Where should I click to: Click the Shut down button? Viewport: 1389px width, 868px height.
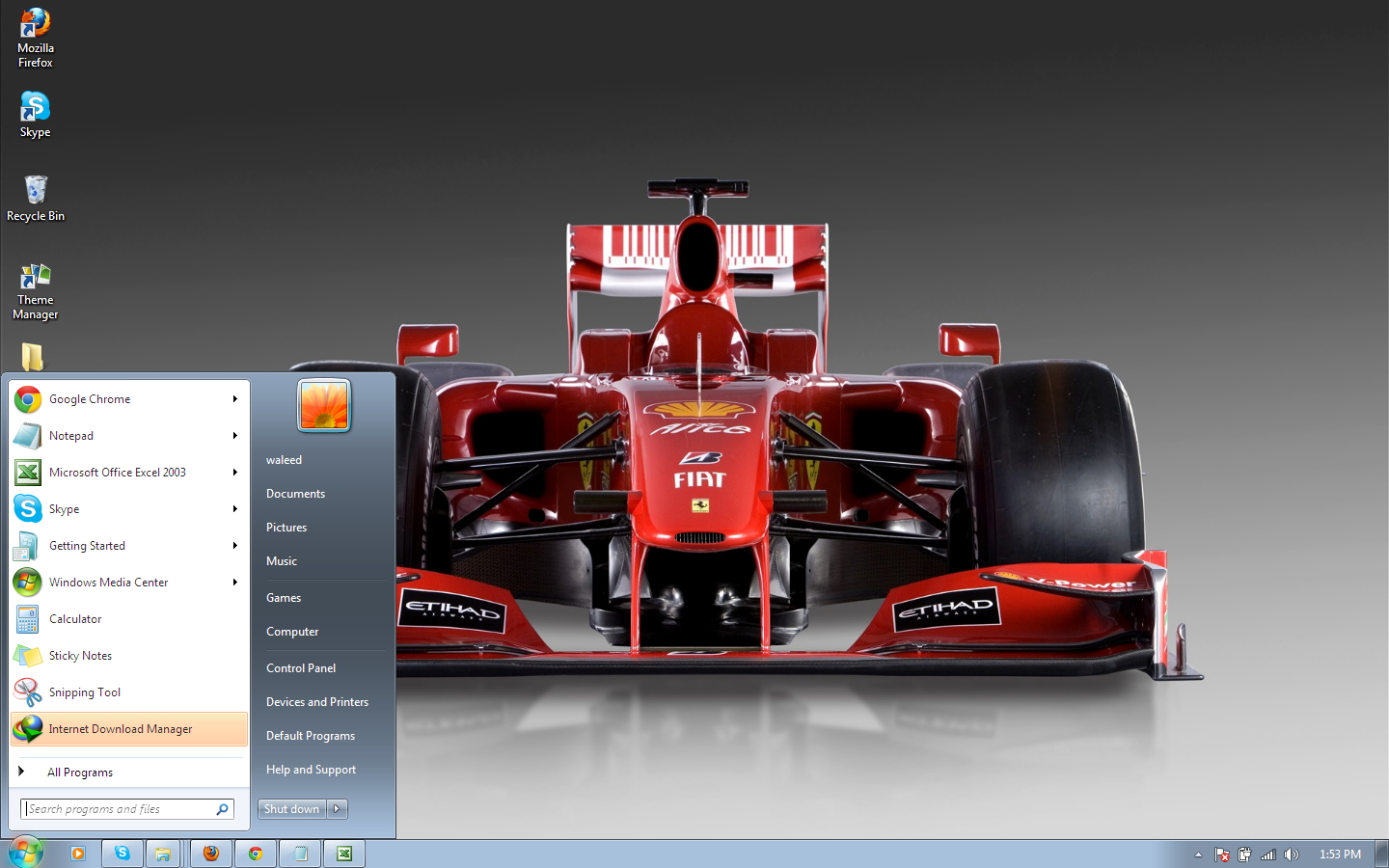click(x=292, y=809)
